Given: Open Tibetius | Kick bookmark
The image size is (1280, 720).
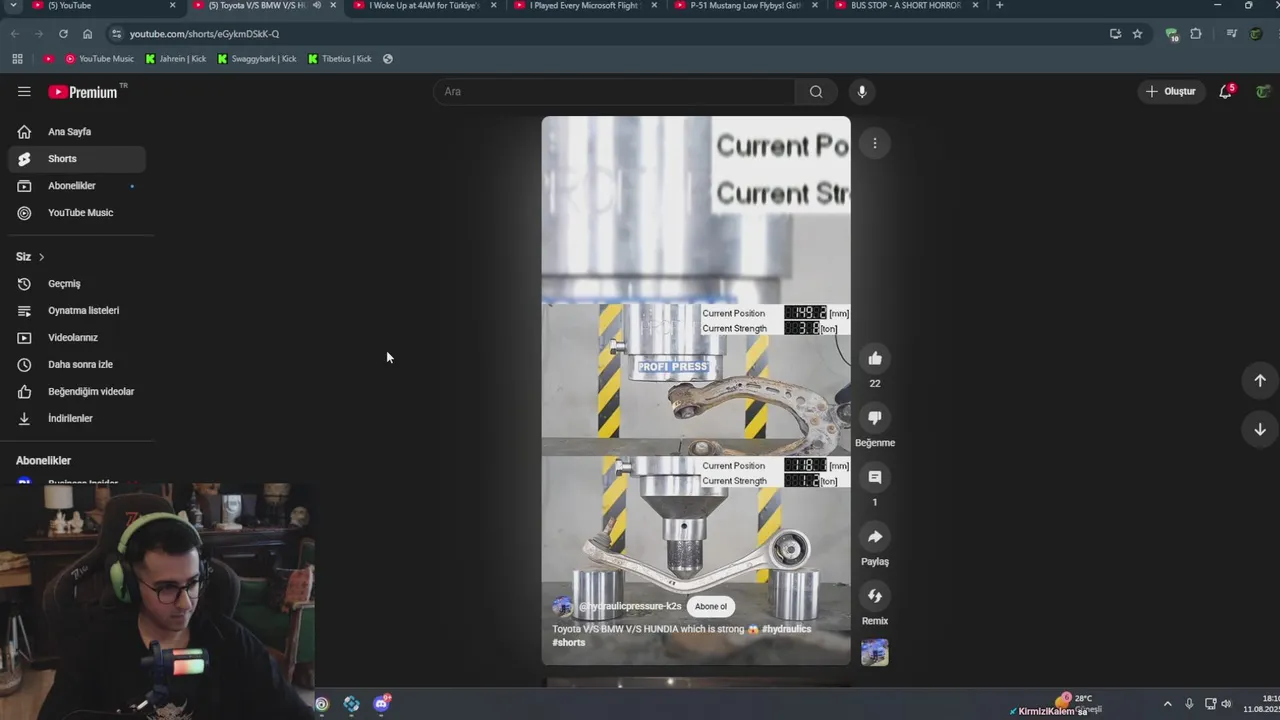Looking at the screenshot, I should point(340,58).
